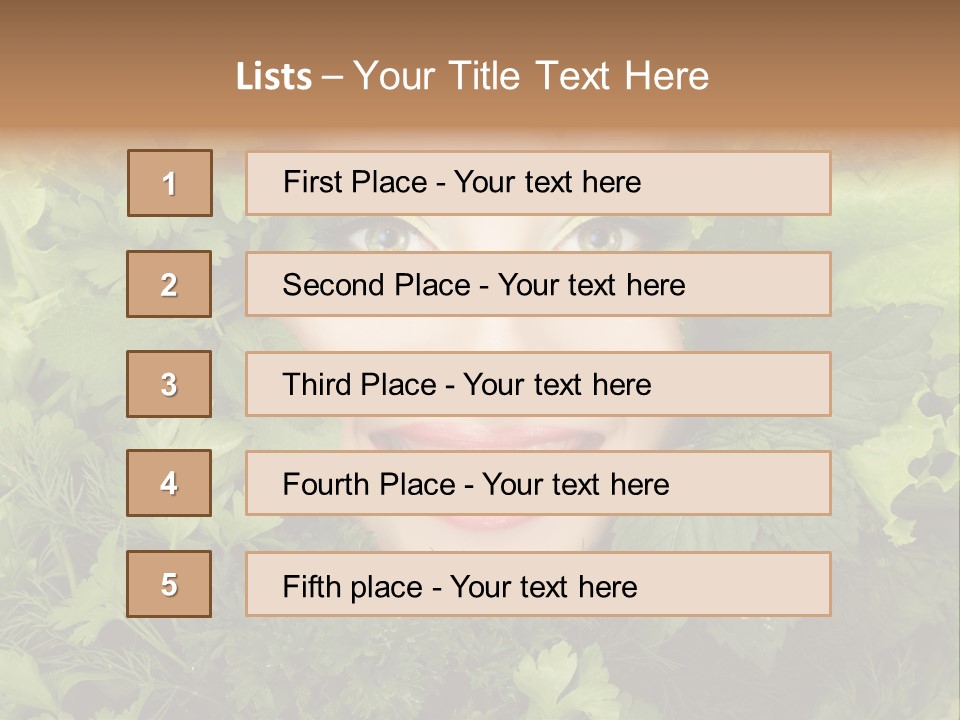Viewport: 960px width, 720px height.
Task: Select the Third Place text bar
Action: point(538,384)
